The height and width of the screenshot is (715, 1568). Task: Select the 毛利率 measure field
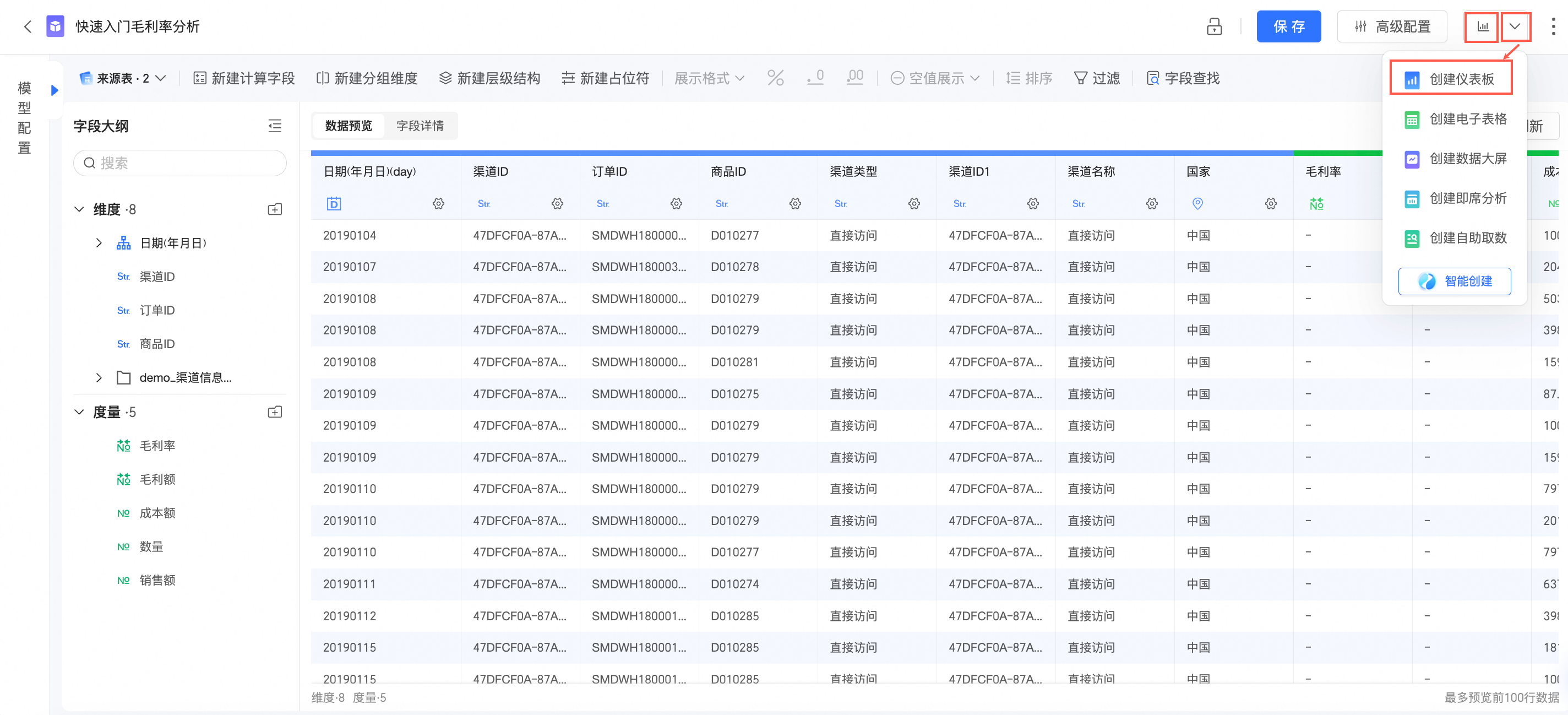point(157,446)
